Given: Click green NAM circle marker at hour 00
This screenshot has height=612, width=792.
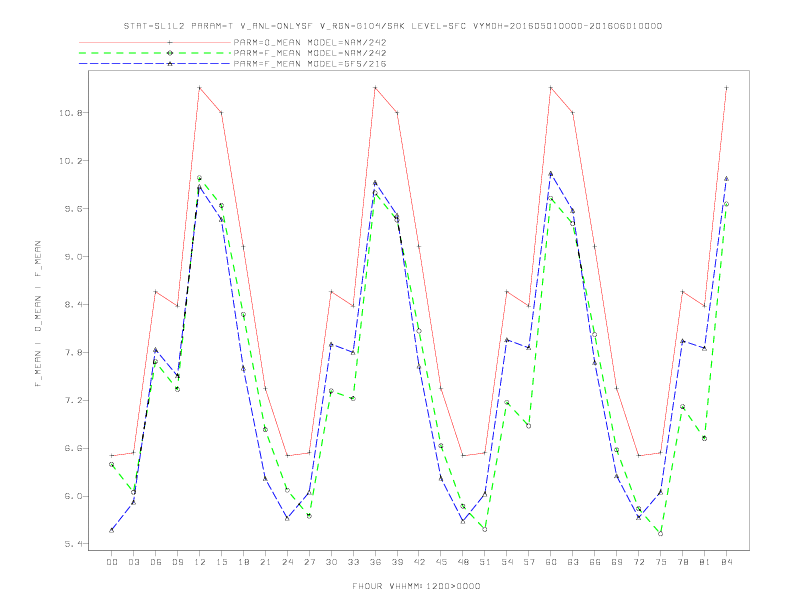Looking at the screenshot, I should click(112, 465).
